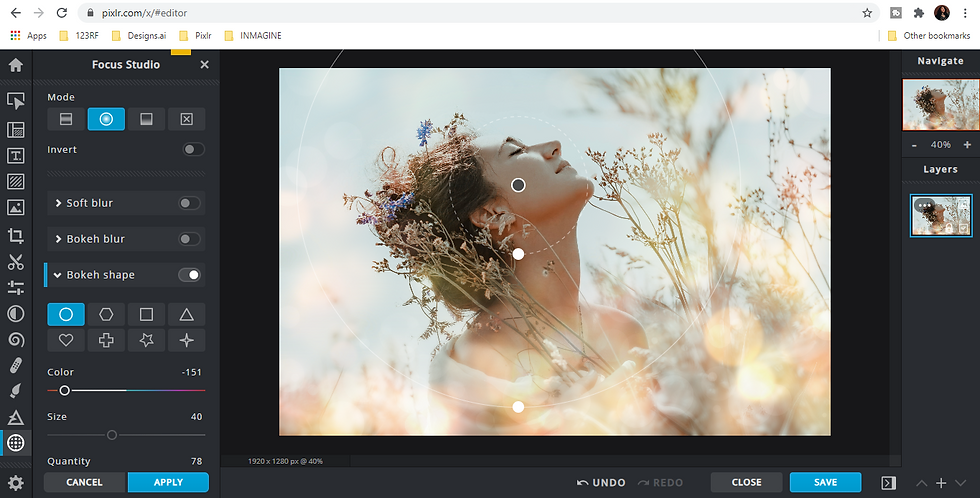The height and width of the screenshot is (498, 980).
Task: Select the Text tool
Action: pyautogui.click(x=16, y=156)
